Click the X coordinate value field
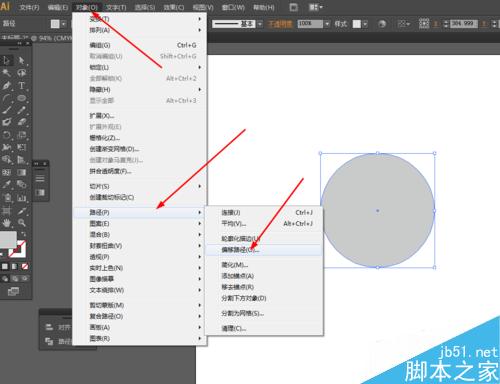 coord(463,24)
